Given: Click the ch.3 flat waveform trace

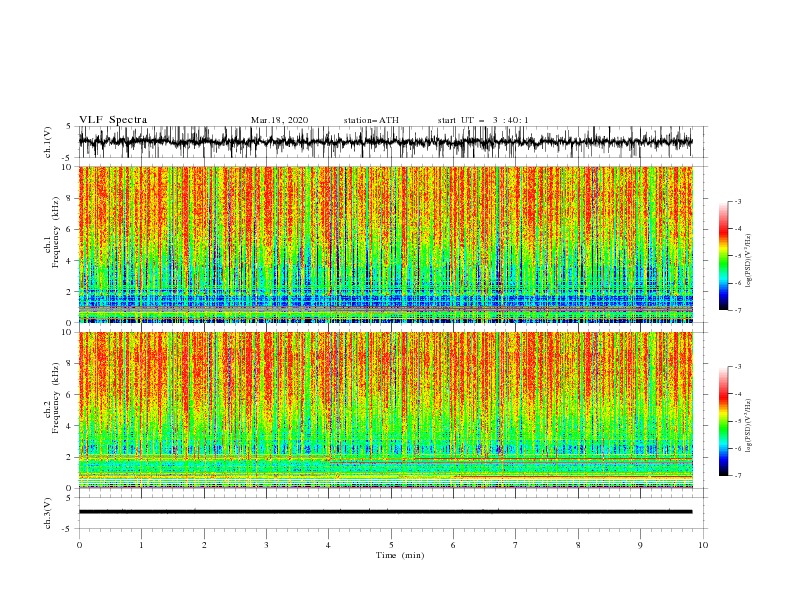Looking at the screenshot, I should coord(385,512).
